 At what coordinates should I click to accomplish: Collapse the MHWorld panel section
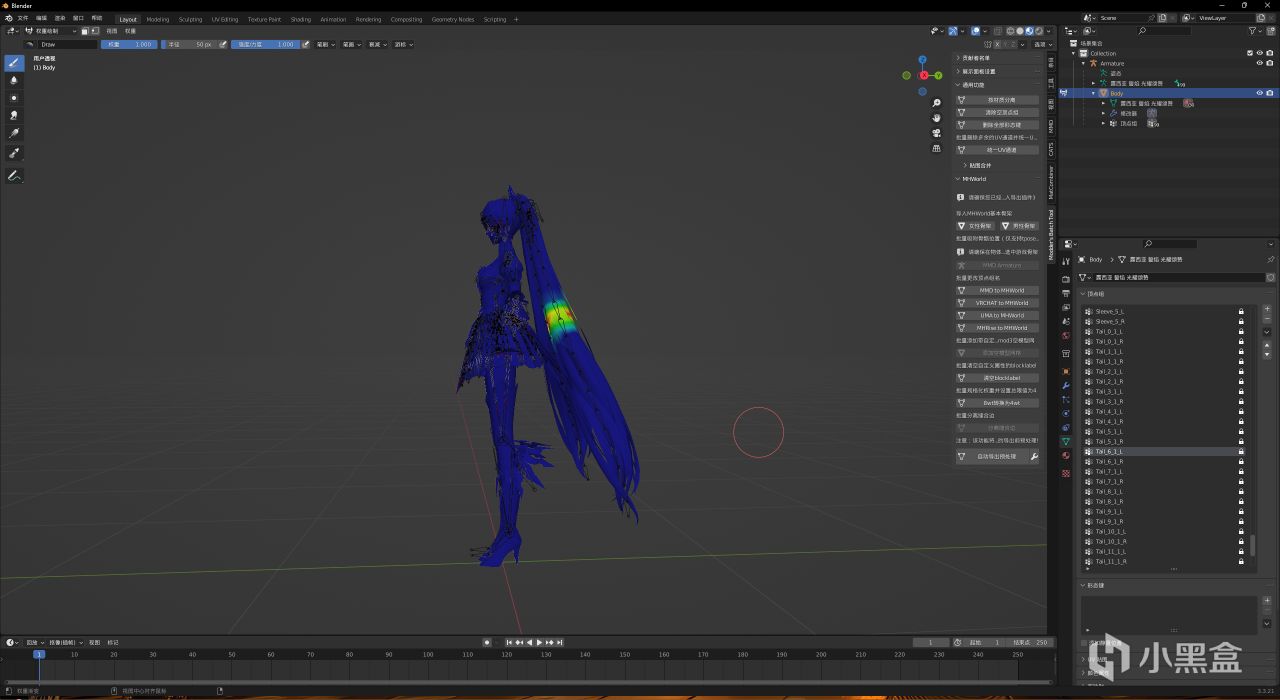pyautogui.click(x=959, y=179)
